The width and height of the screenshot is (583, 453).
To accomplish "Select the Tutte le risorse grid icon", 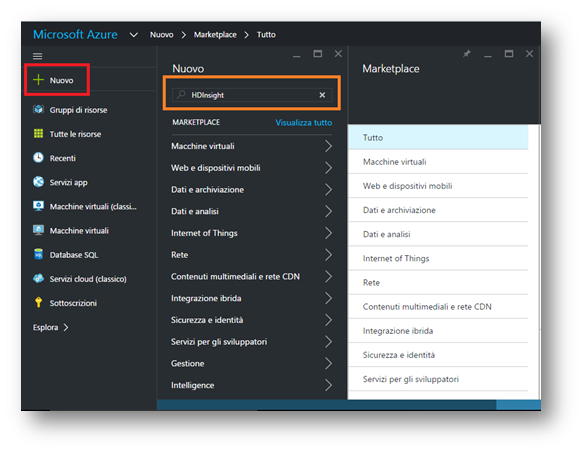I will [x=38, y=134].
